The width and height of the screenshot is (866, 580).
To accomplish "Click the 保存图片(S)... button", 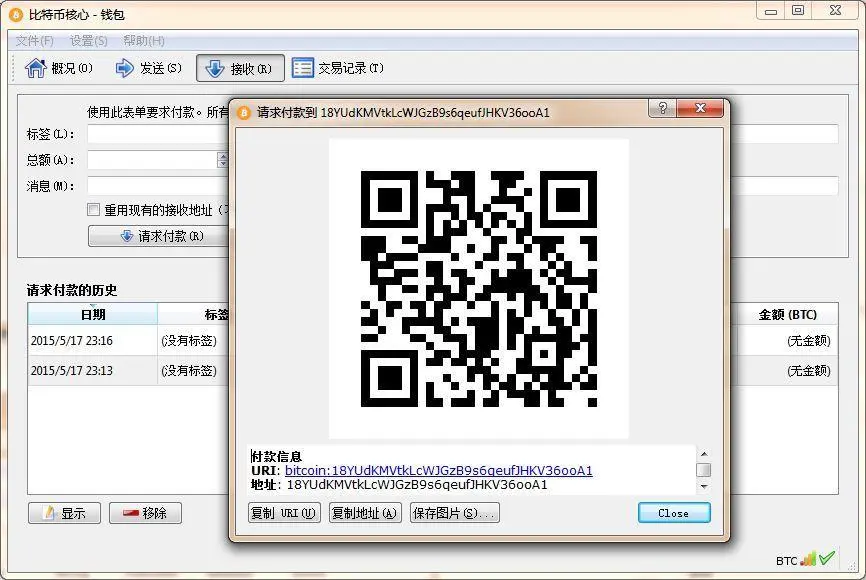I will [x=455, y=513].
